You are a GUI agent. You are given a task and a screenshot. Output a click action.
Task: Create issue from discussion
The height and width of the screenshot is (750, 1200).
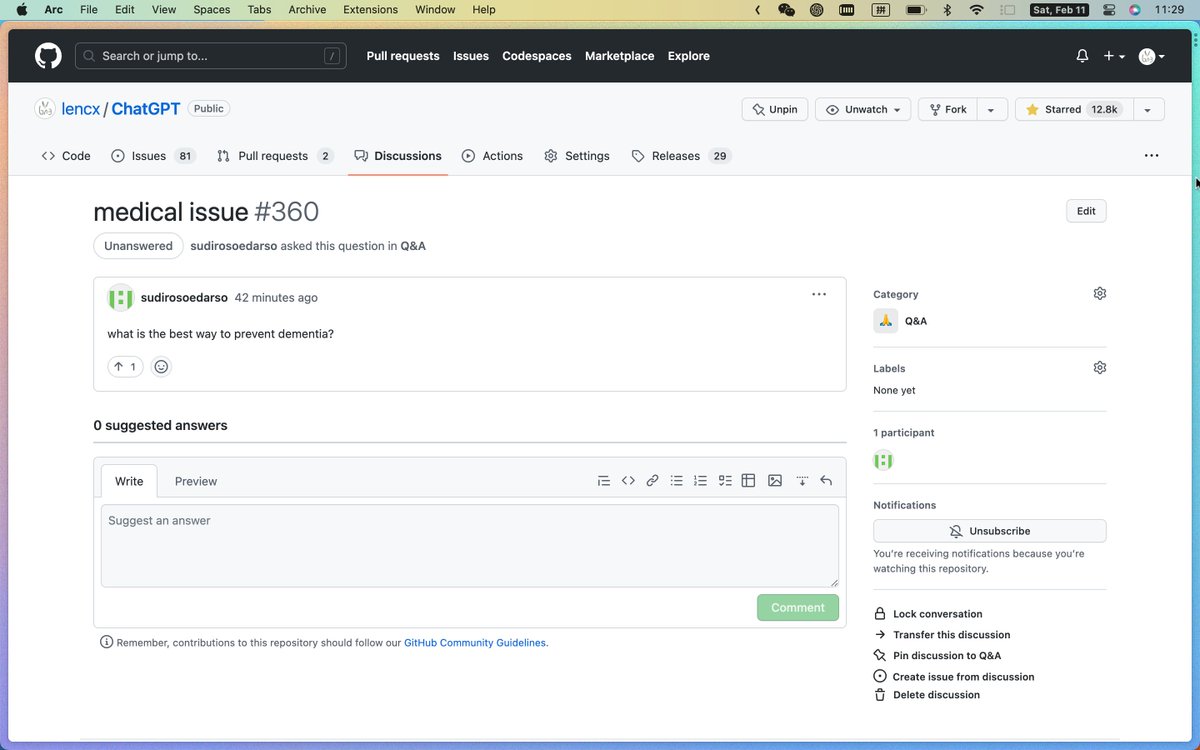click(954, 677)
